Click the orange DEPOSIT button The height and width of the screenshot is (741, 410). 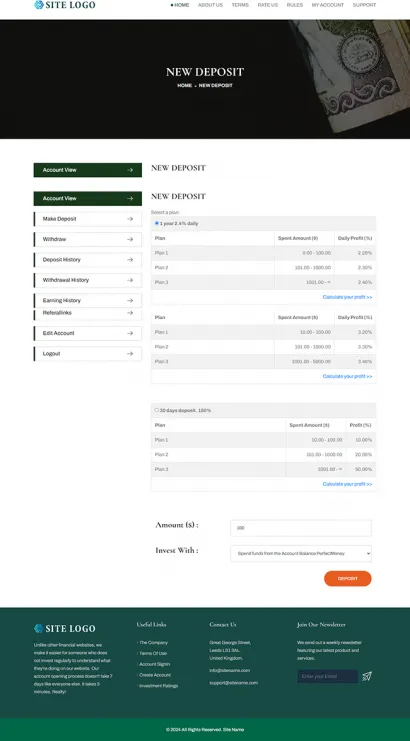click(x=348, y=578)
